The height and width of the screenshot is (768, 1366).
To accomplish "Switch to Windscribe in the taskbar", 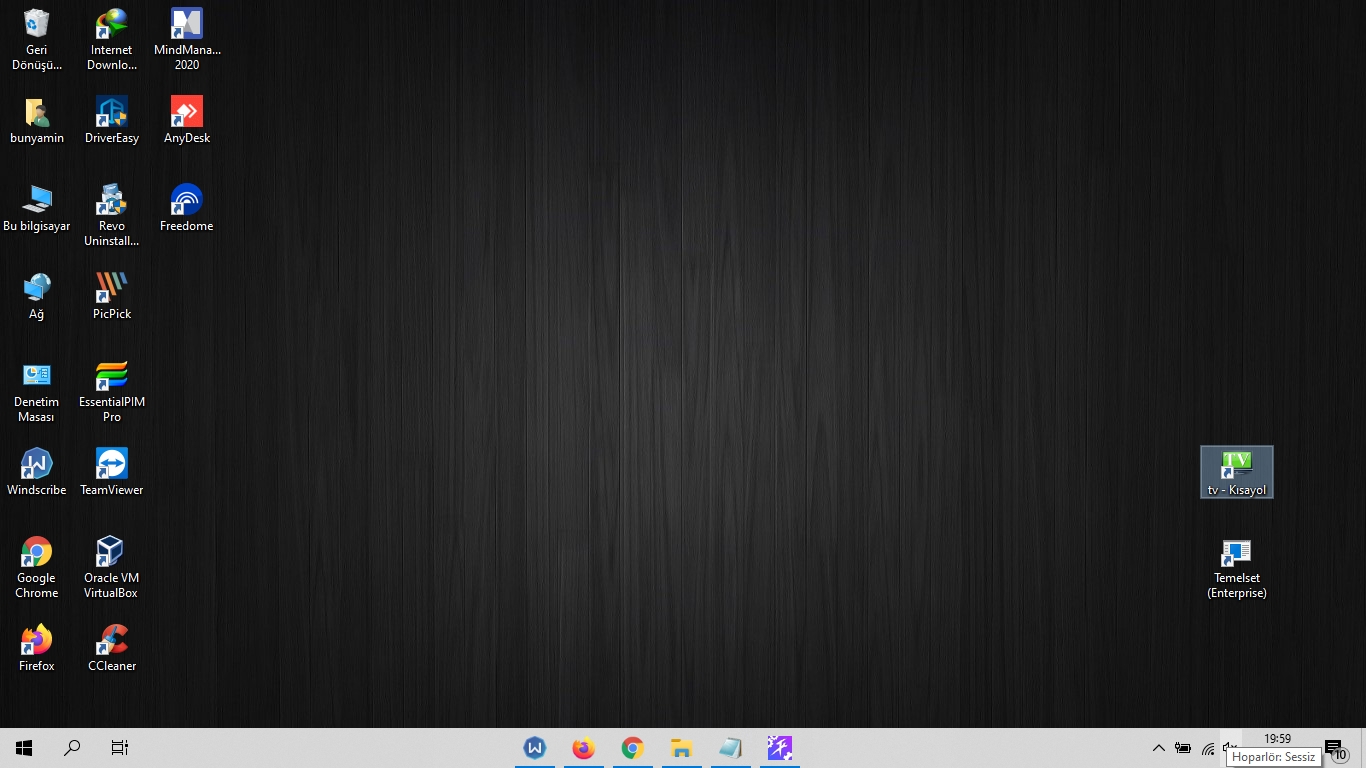I will pyautogui.click(x=535, y=748).
